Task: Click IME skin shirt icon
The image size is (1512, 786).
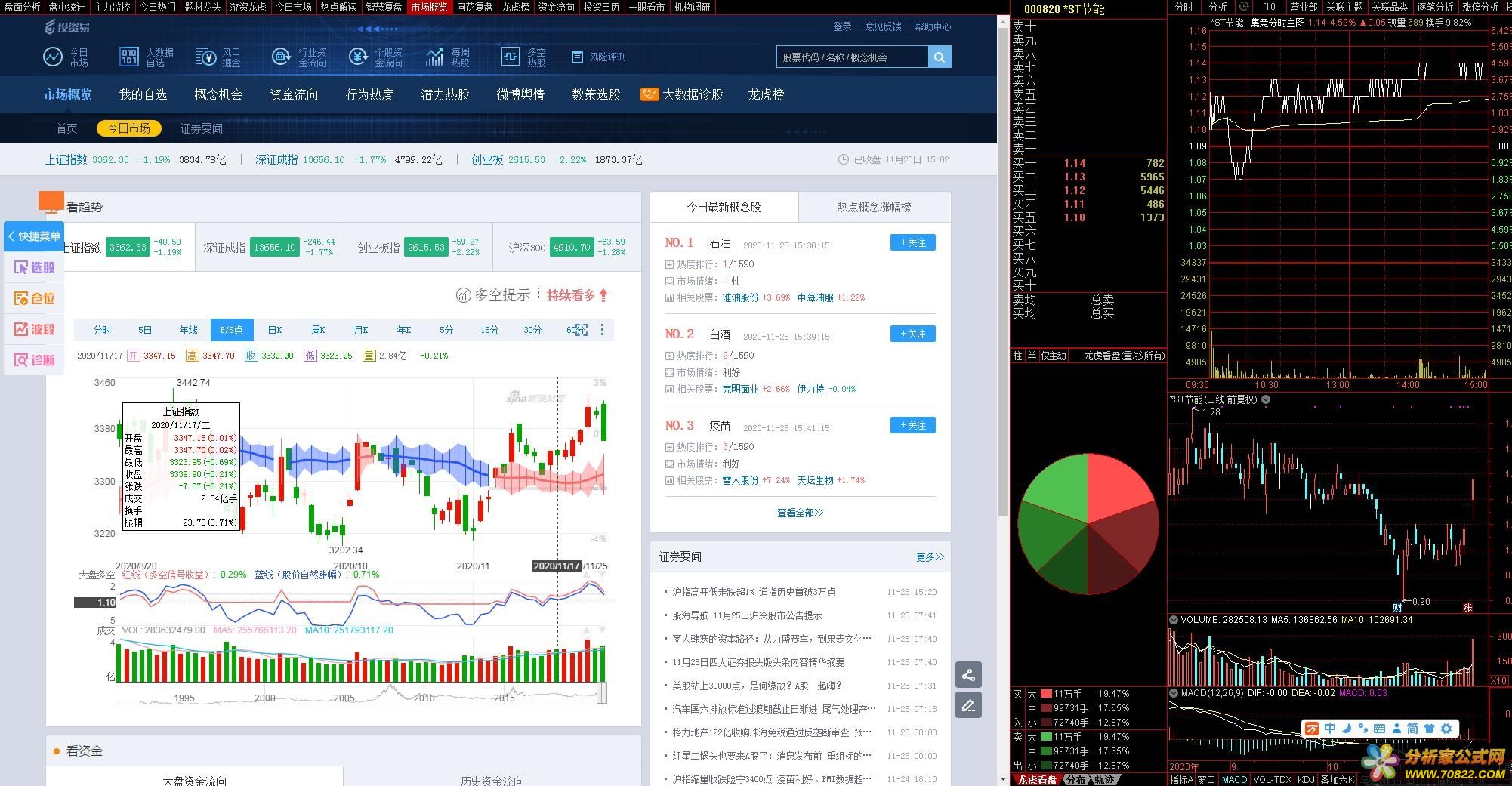Action: coord(1430,729)
